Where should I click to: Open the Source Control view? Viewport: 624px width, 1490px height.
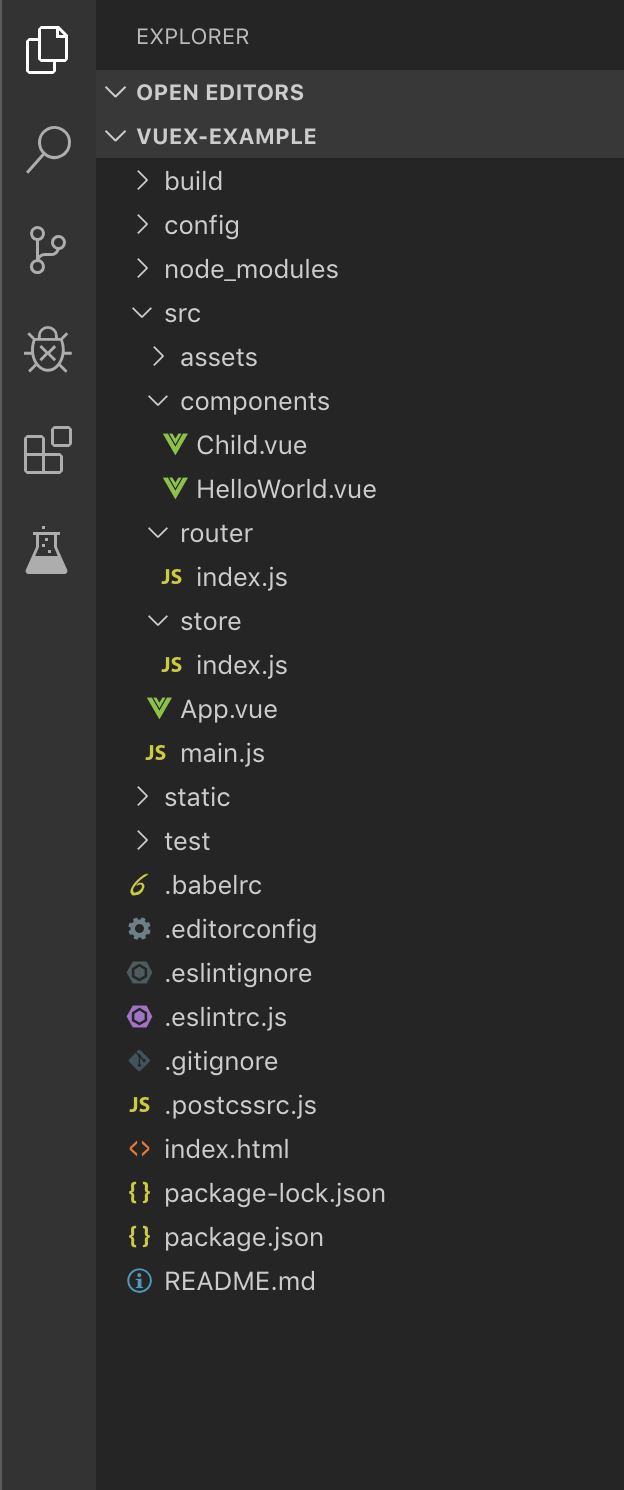(x=47, y=250)
